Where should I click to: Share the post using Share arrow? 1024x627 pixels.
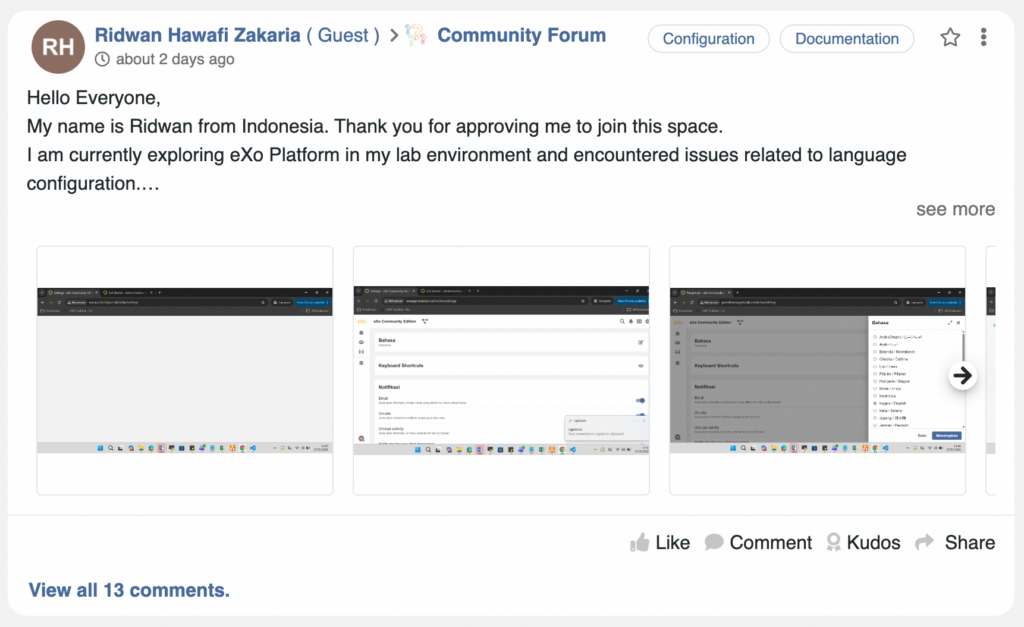tap(925, 543)
